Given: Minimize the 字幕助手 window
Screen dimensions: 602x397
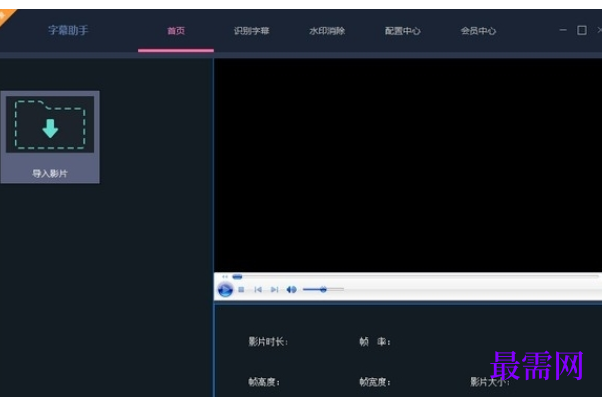Looking at the screenshot, I should (563, 30).
